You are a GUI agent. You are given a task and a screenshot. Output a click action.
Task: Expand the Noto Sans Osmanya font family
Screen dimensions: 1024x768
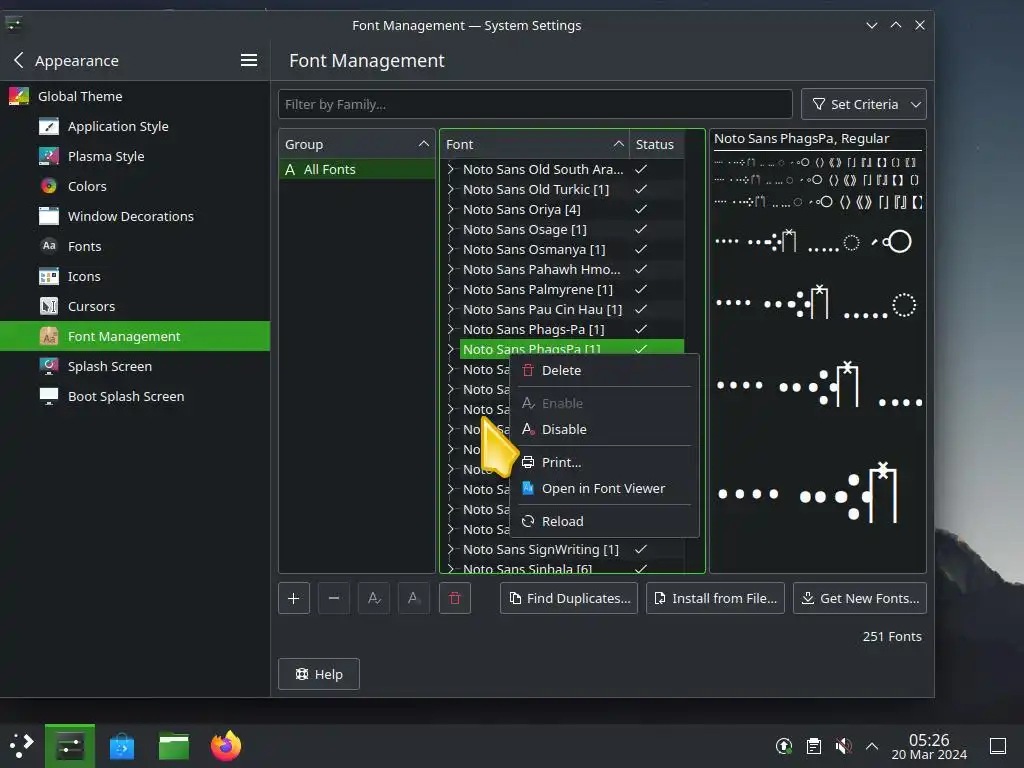pyautogui.click(x=451, y=249)
